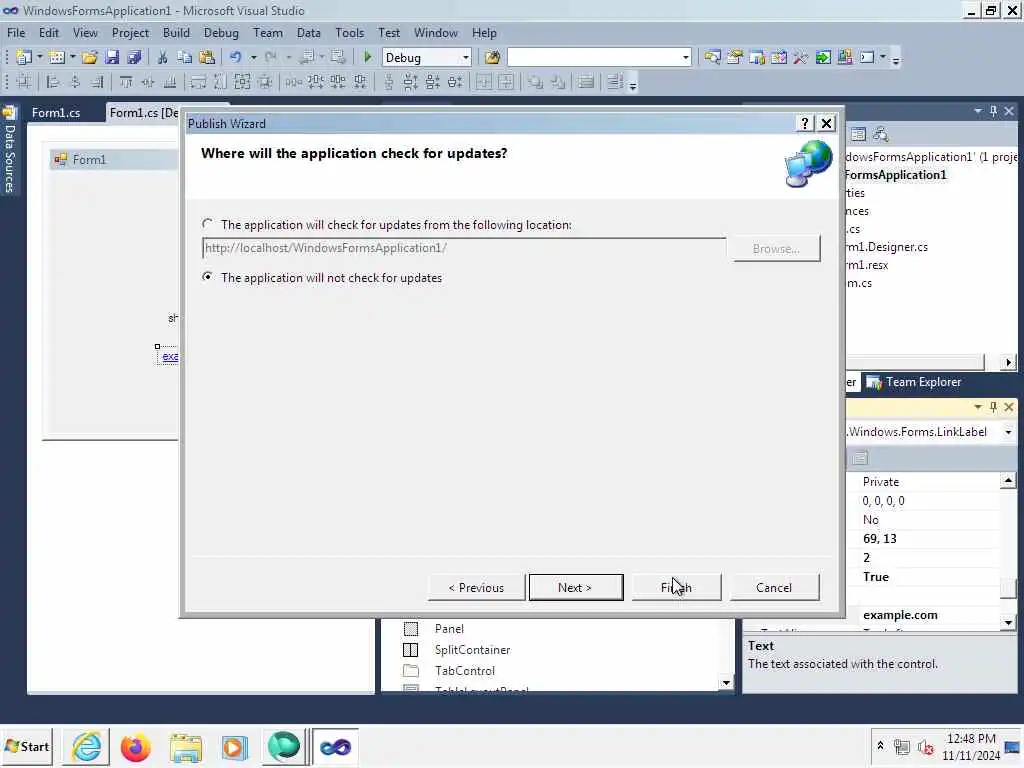This screenshot has width=1024, height=768.
Task: Select check for updates from location option
Action: [x=208, y=224]
